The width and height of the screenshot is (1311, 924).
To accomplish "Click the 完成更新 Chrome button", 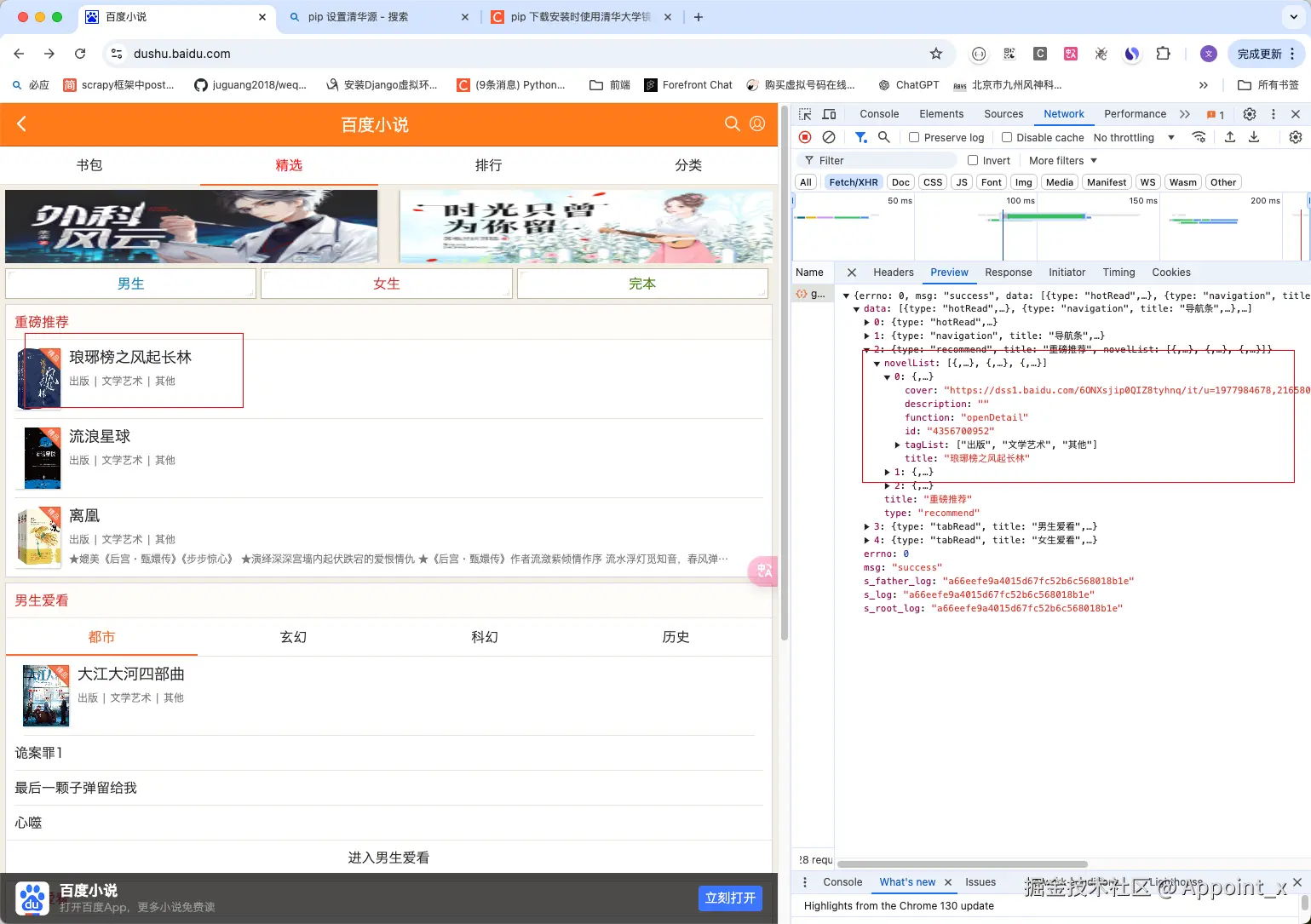I will (1267, 54).
